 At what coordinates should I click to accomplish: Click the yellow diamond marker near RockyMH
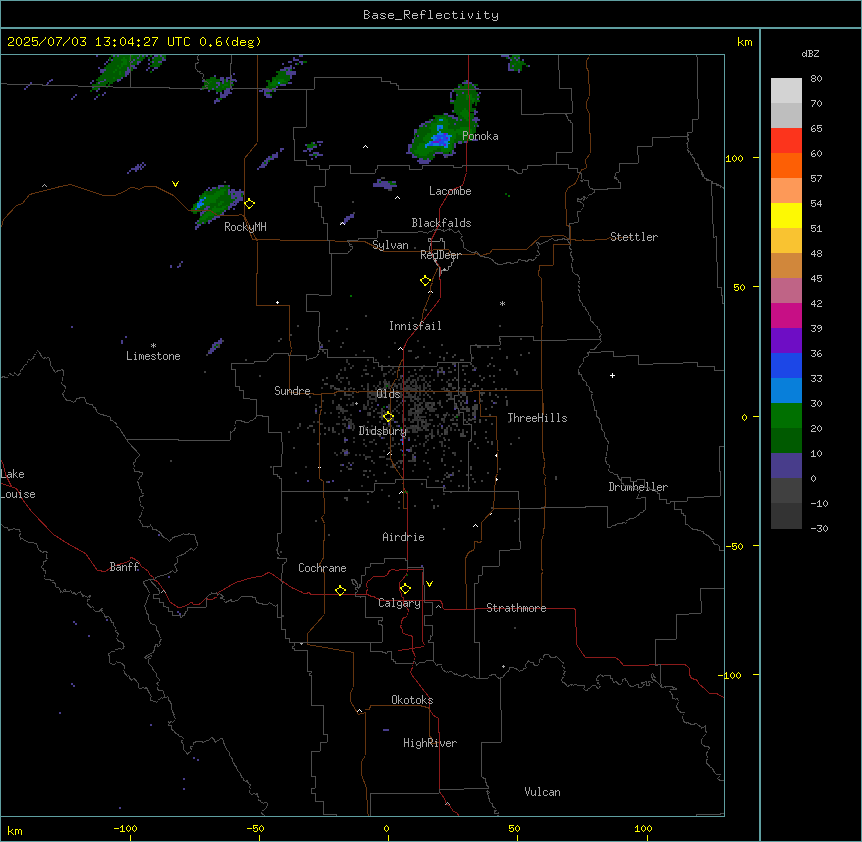[250, 204]
